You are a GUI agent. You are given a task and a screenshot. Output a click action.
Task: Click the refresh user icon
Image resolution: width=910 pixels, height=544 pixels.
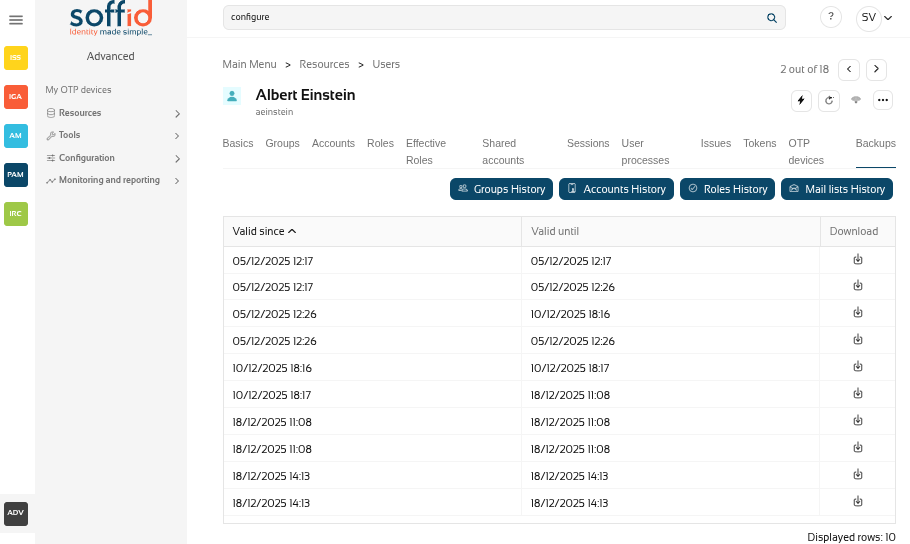coord(828,100)
